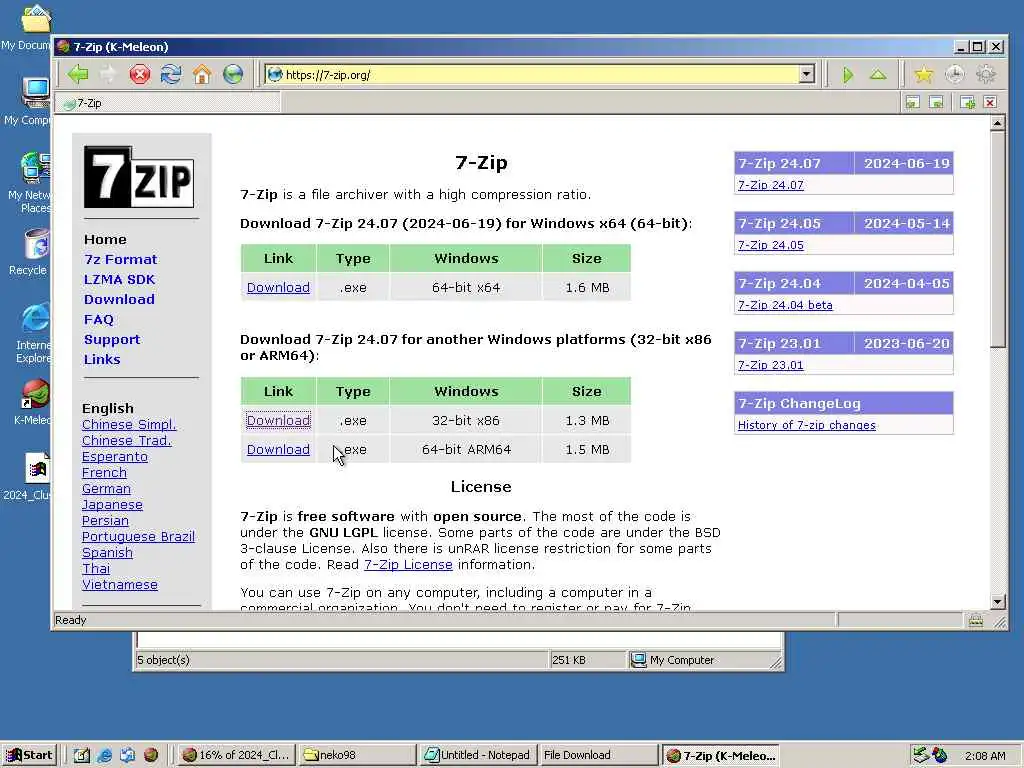Switch to Untitled - Notepad taskbar button
The image size is (1024, 768).
(x=478, y=755)
